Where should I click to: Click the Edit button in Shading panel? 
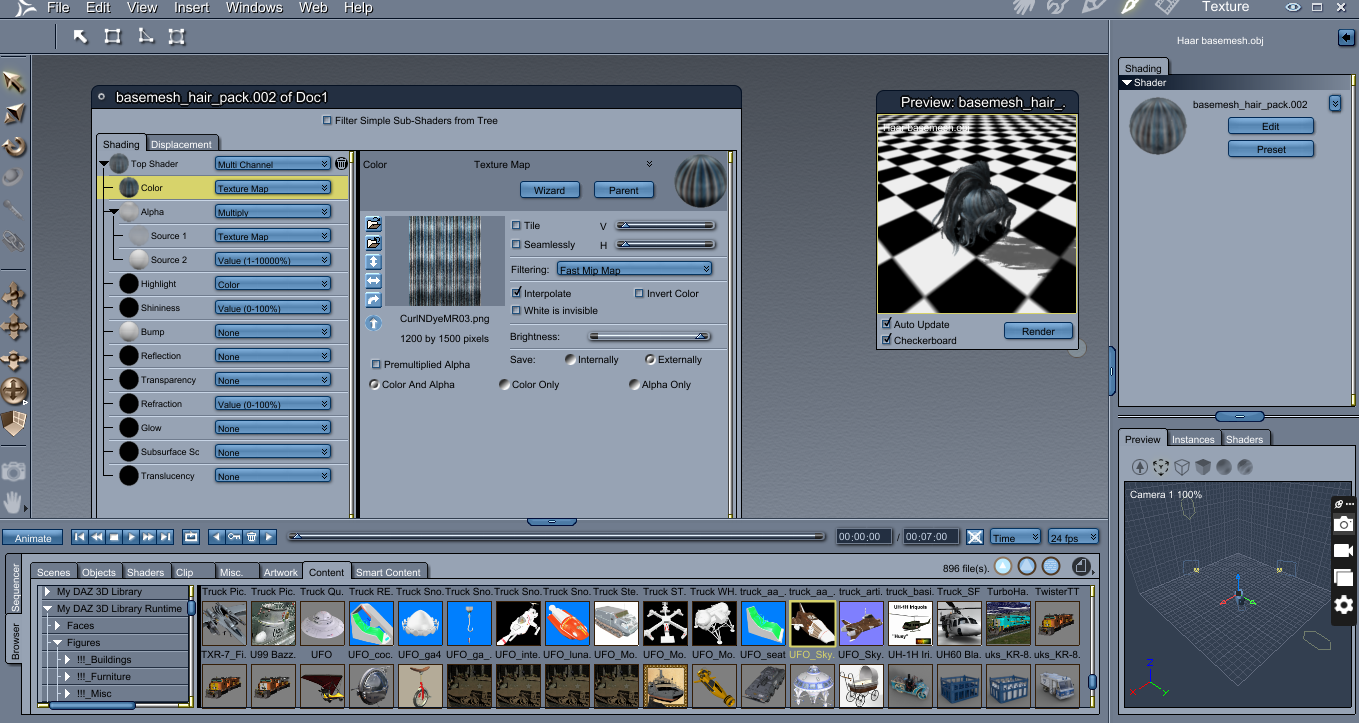(x=1271, y=126)
